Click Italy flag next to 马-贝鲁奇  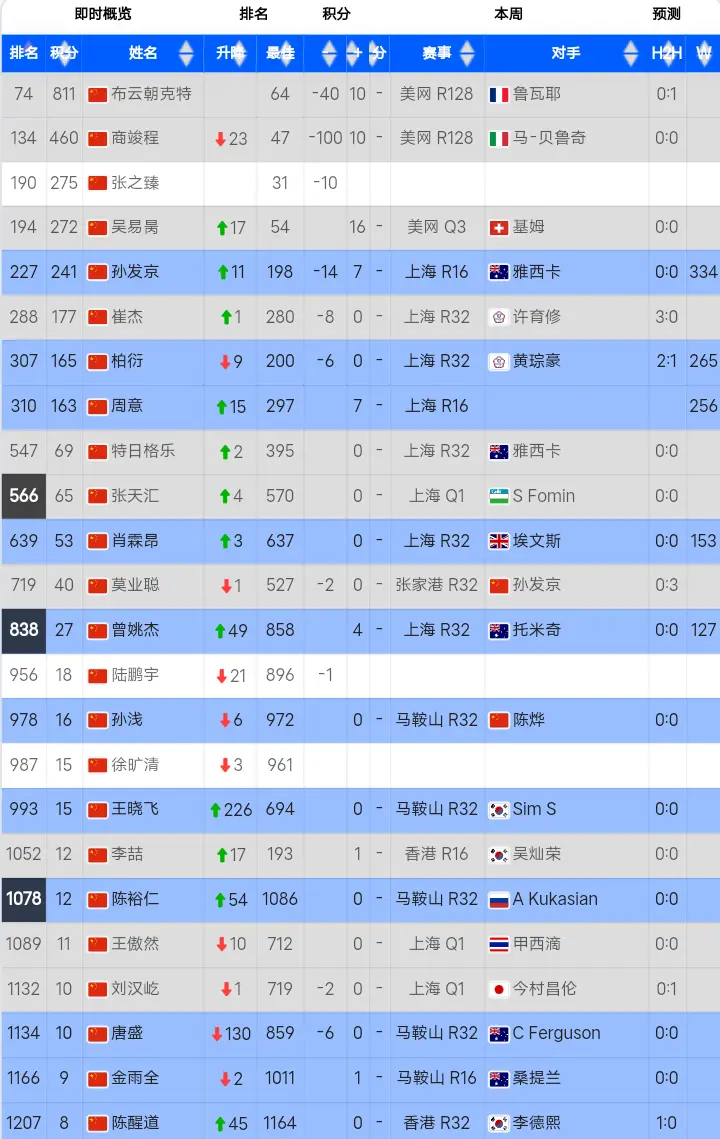499,139
